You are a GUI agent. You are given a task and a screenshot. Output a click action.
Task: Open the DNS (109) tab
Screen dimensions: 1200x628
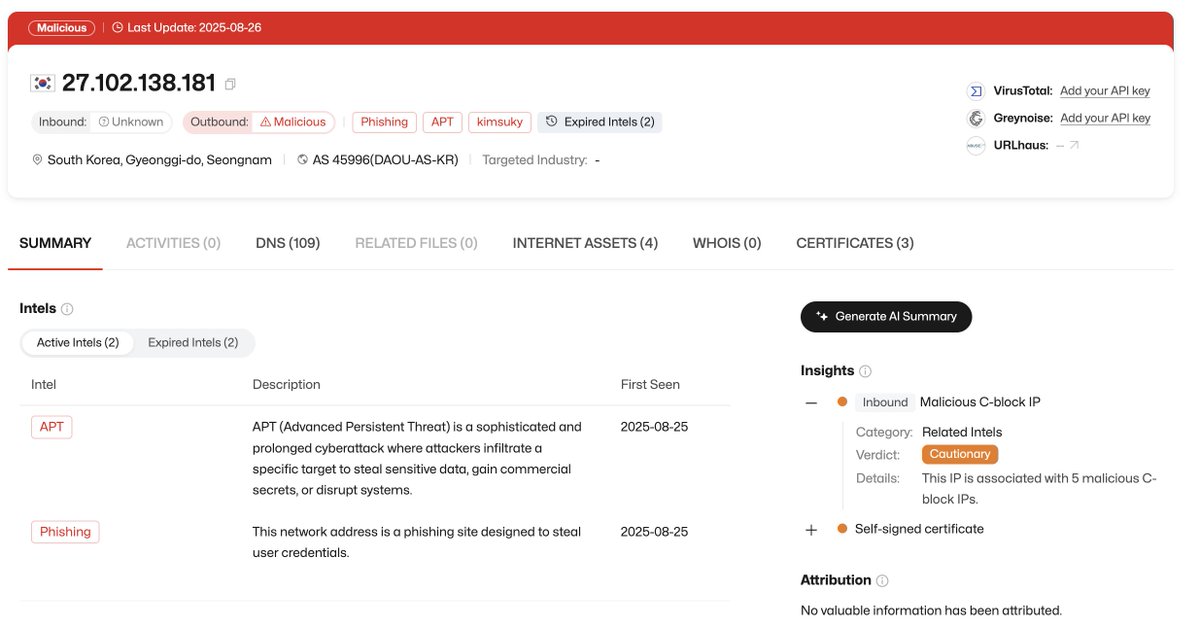pos(288,243)
